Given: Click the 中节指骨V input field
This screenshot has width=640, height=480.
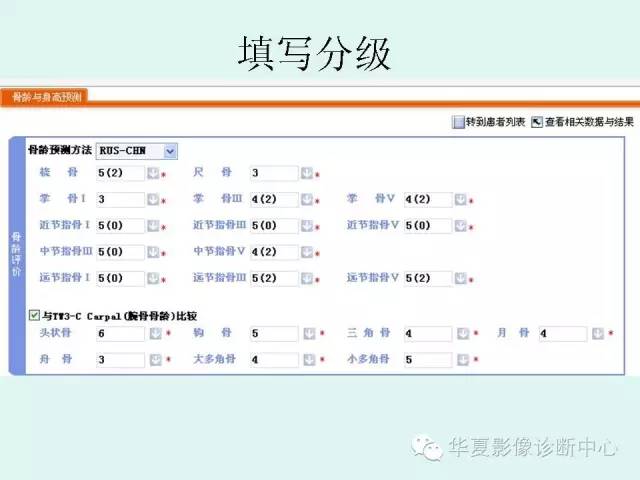Looking at the screenshot, I should pos(274,252).
